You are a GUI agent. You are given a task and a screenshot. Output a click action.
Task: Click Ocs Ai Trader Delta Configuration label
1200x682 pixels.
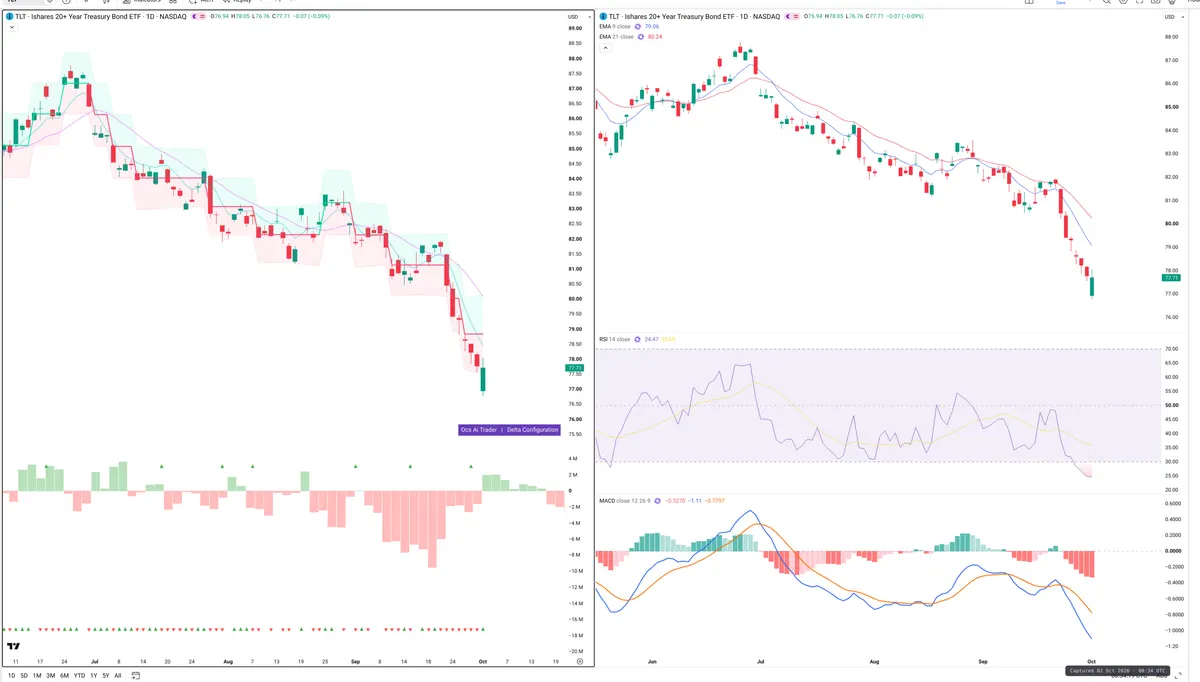pos(508,429)
